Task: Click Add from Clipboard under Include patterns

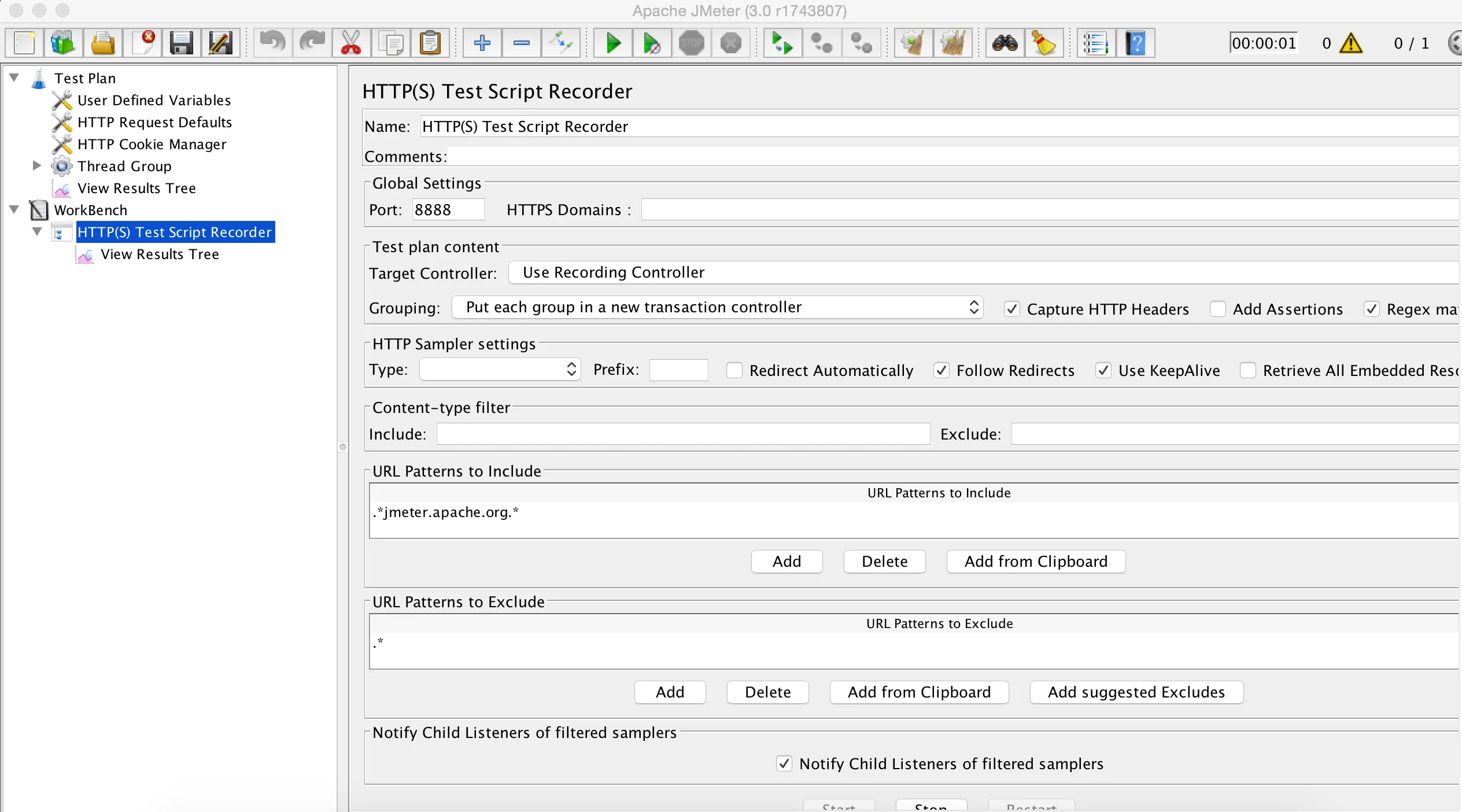Action: (1035, 562)
